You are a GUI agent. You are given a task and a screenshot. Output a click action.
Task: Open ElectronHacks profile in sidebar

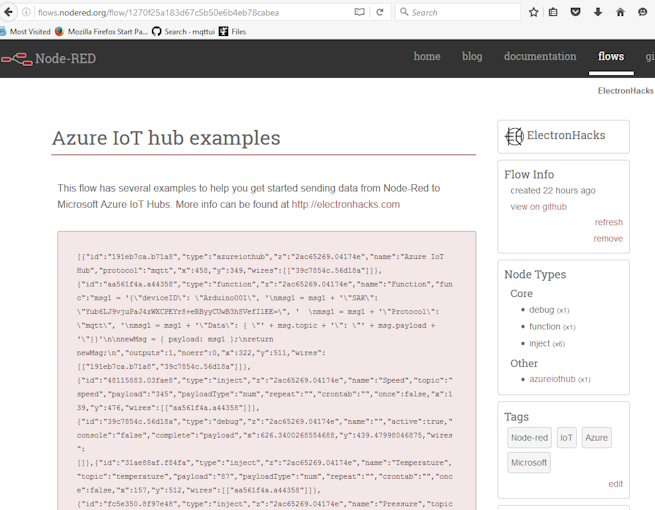tap(566, 135)
